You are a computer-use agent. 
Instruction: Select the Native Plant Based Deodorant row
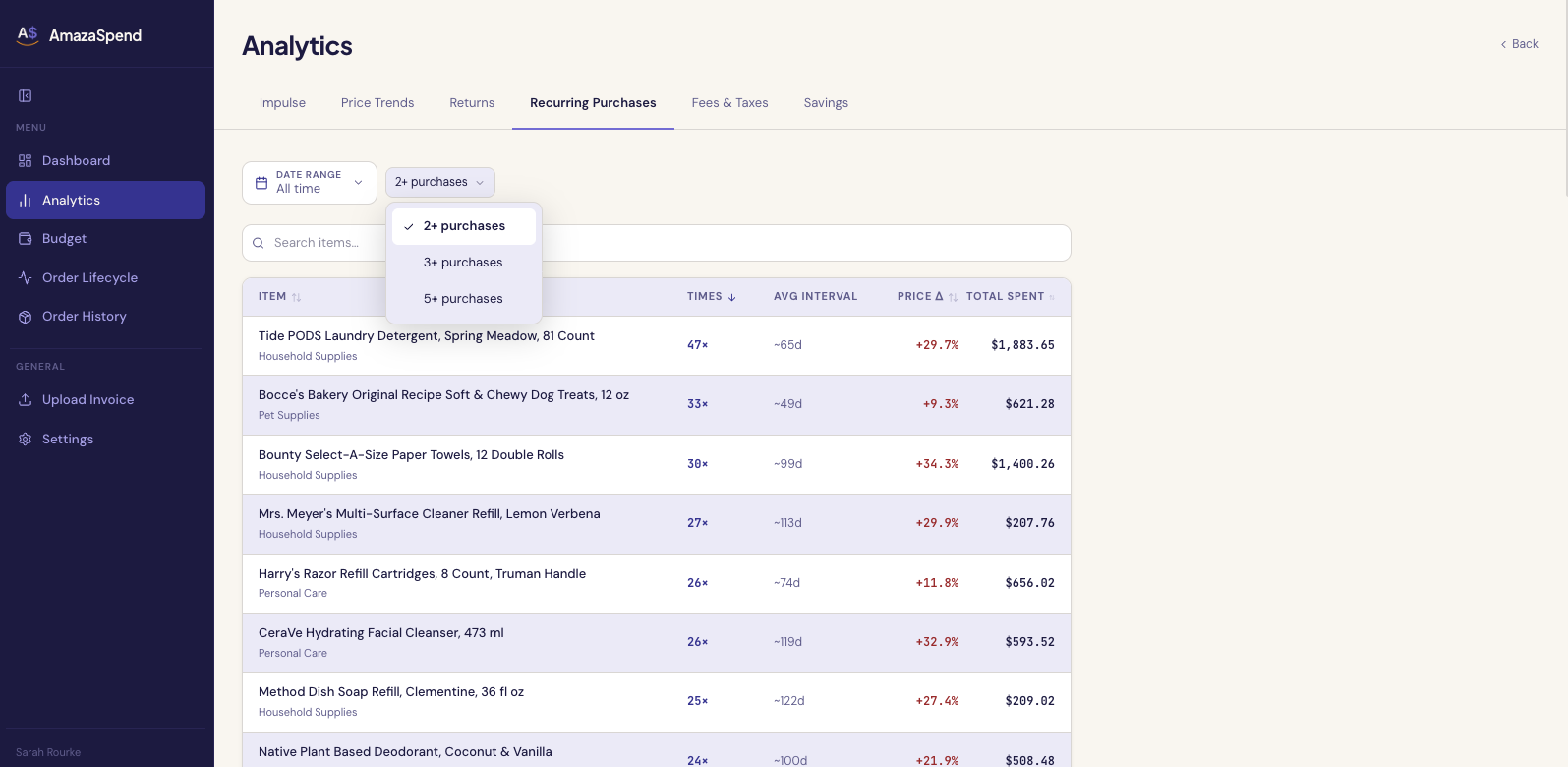click(657, 750)
